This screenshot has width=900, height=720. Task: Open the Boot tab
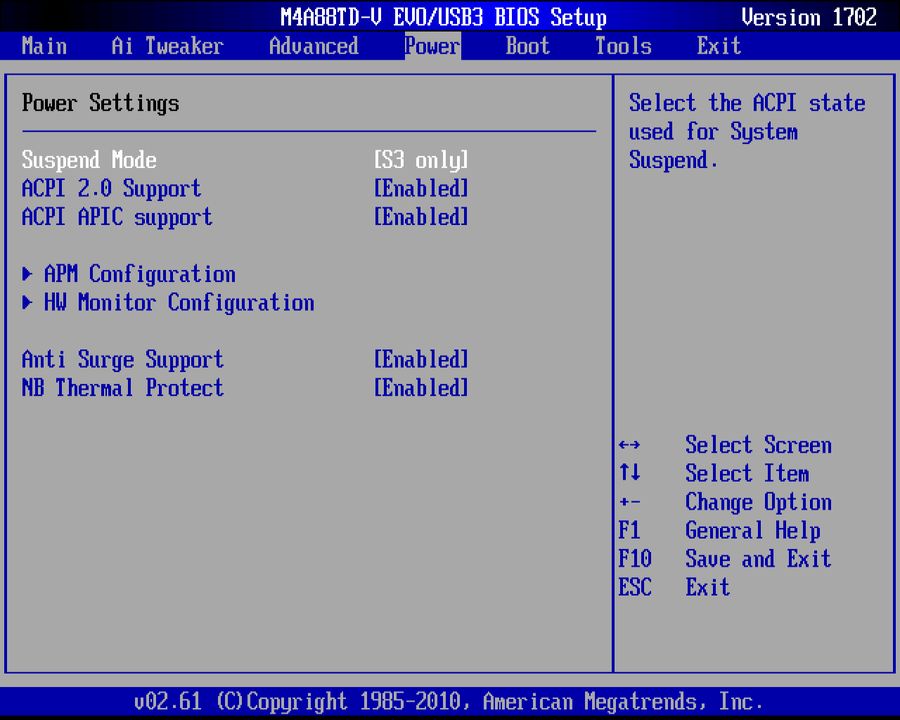click(x=527, y=46)
